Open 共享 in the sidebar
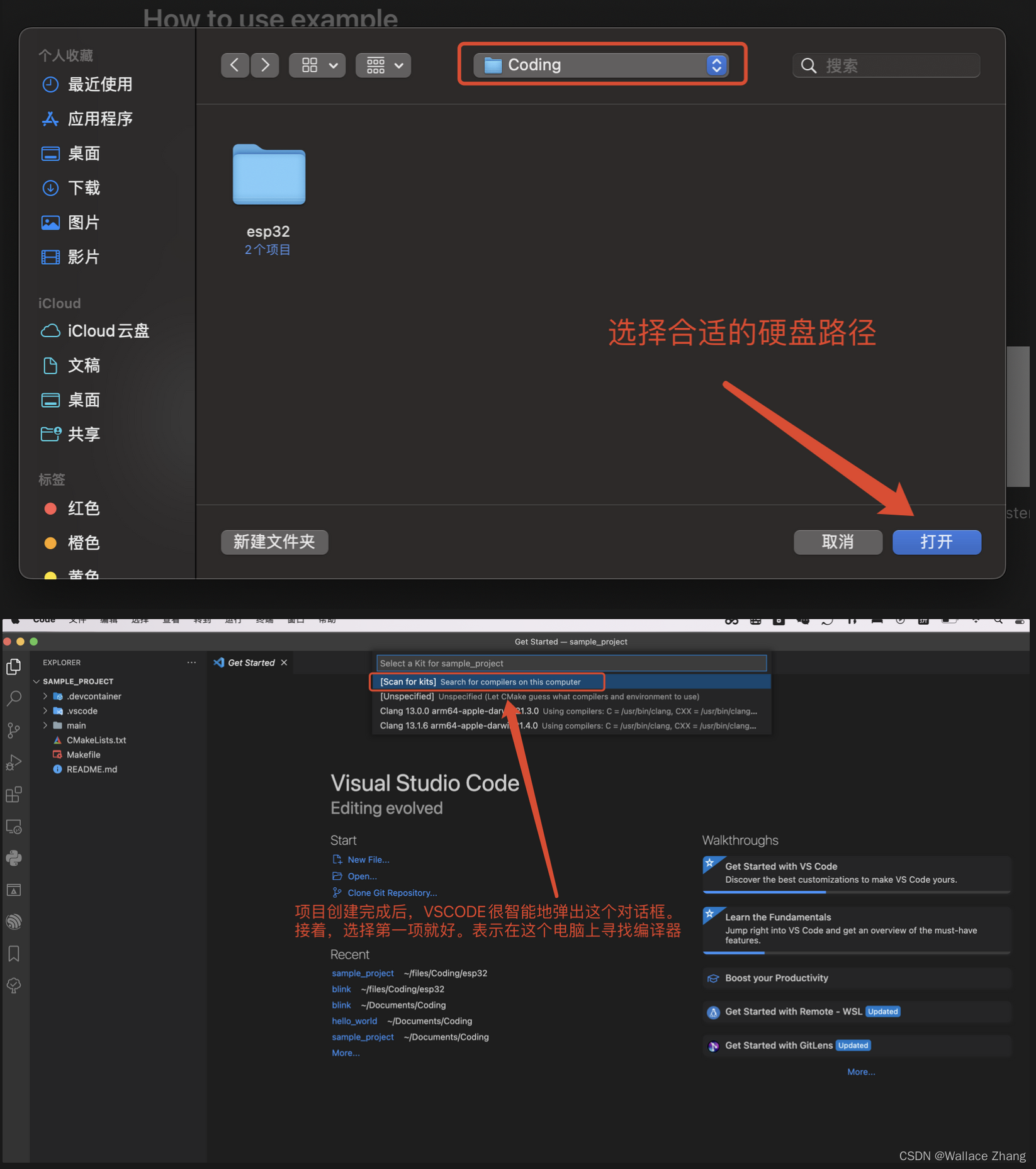This screenshot has width=1036, height=1169. [x=70, y=434]
